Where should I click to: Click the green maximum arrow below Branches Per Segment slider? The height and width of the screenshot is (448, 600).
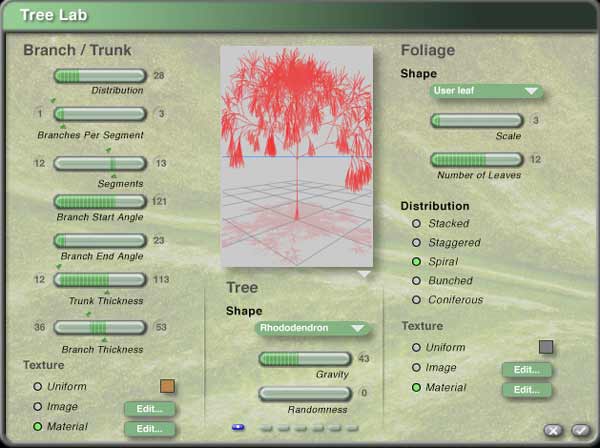click(63, 126)
